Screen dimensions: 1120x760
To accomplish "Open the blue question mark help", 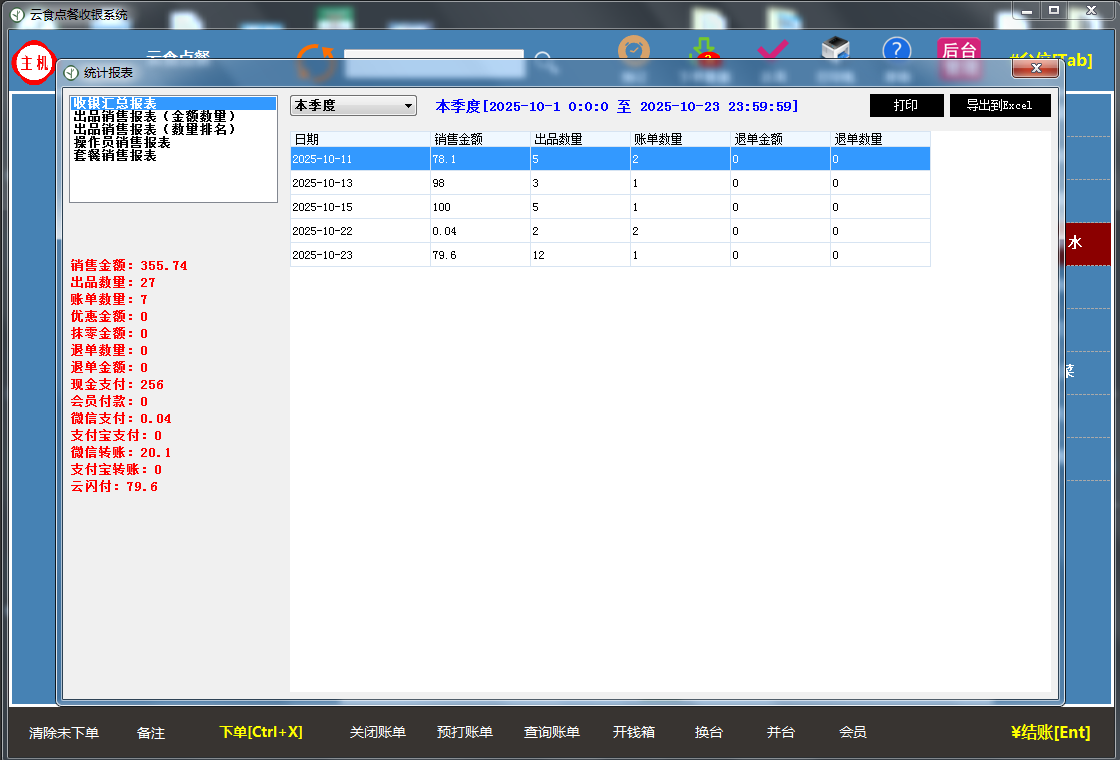I will coord(896,51).
